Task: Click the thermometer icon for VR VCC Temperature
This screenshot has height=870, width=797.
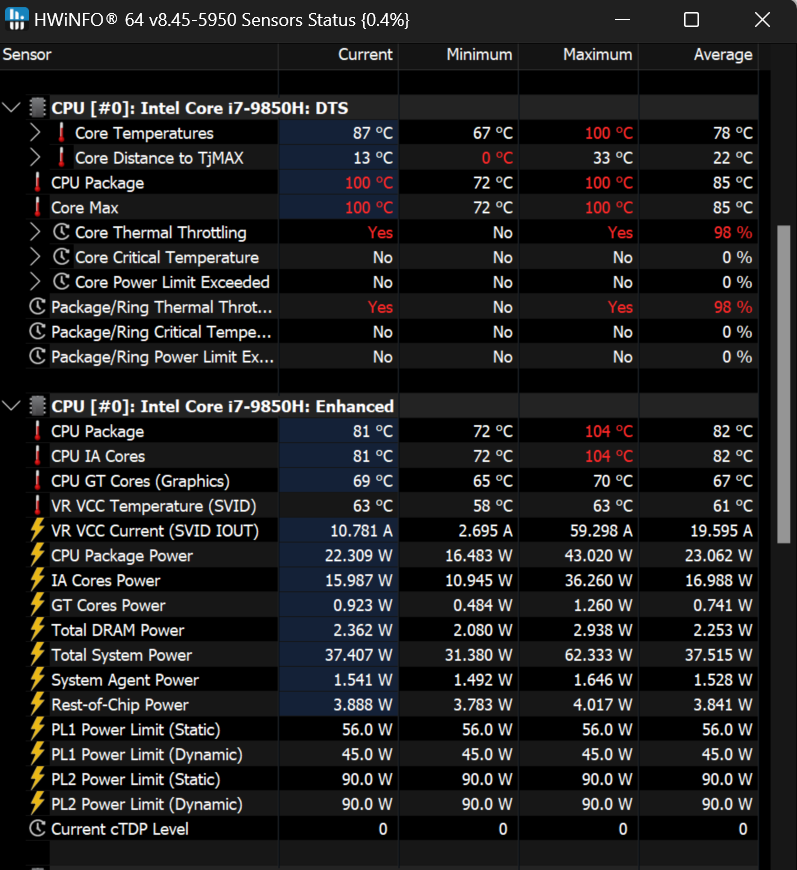Action: 37,506
